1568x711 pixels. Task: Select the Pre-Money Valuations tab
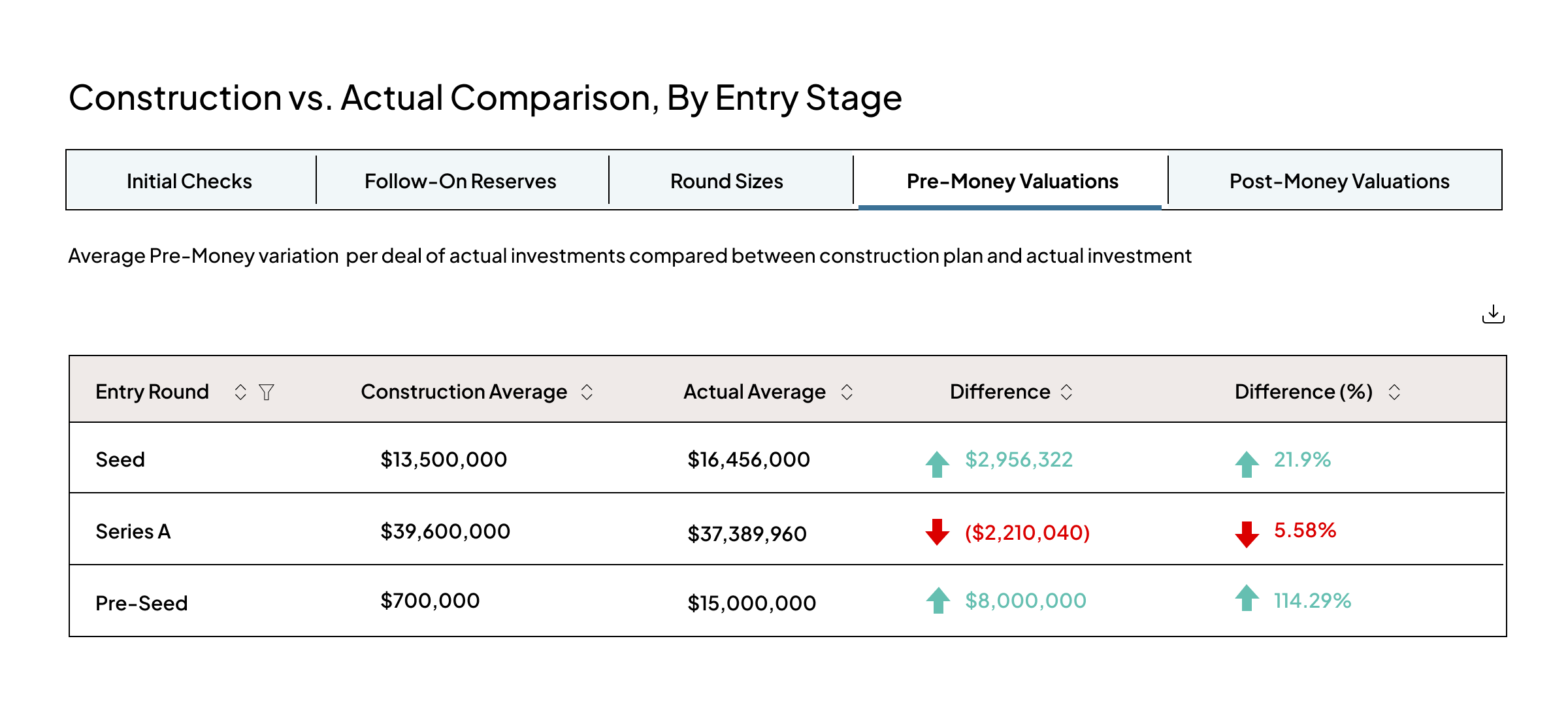pos(1012,181)
